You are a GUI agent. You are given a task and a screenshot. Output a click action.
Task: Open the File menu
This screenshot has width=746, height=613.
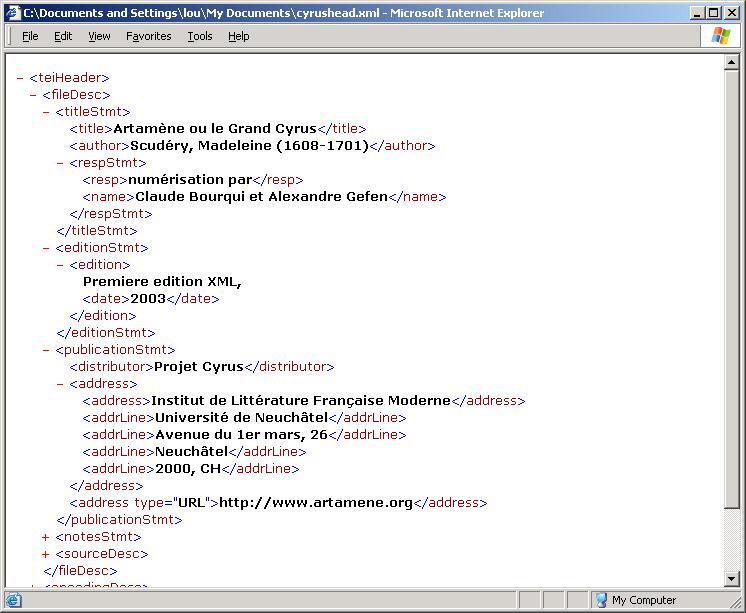30,36
